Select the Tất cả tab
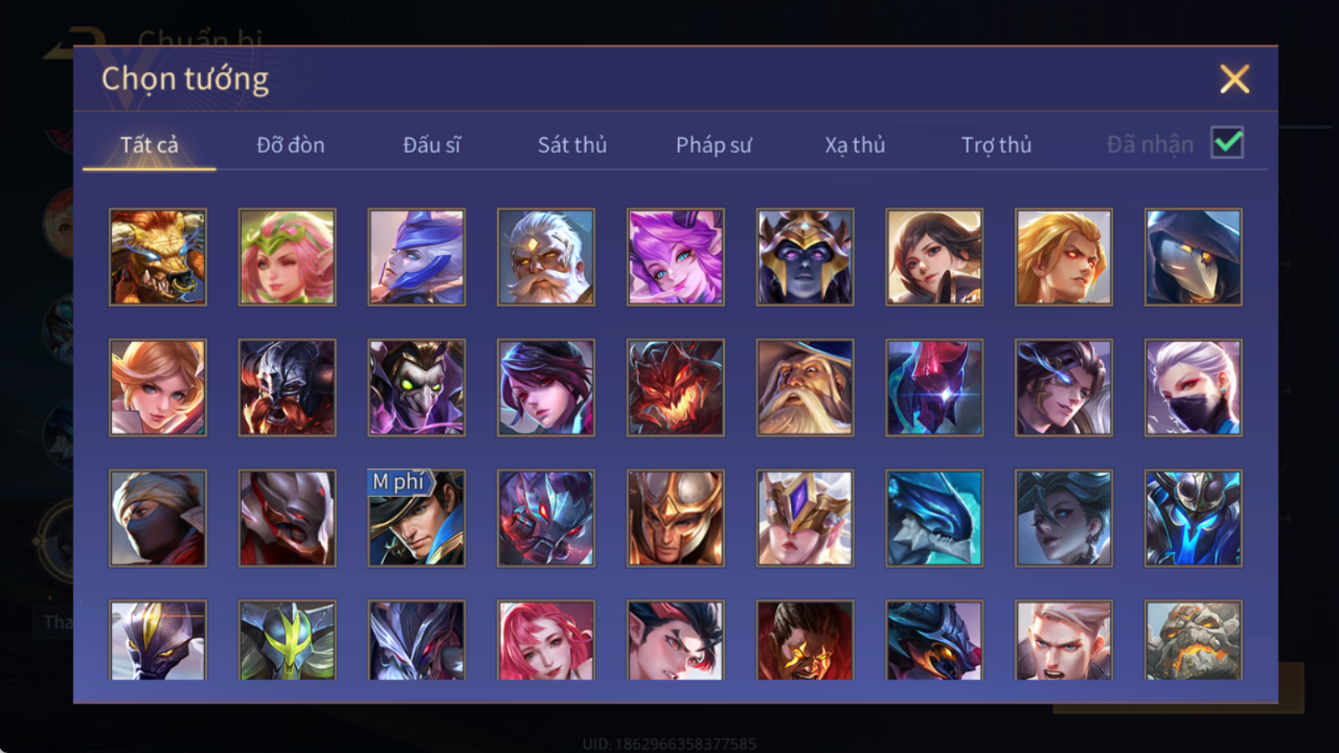This screenshot has width=1339, height=753. point(149,145)
